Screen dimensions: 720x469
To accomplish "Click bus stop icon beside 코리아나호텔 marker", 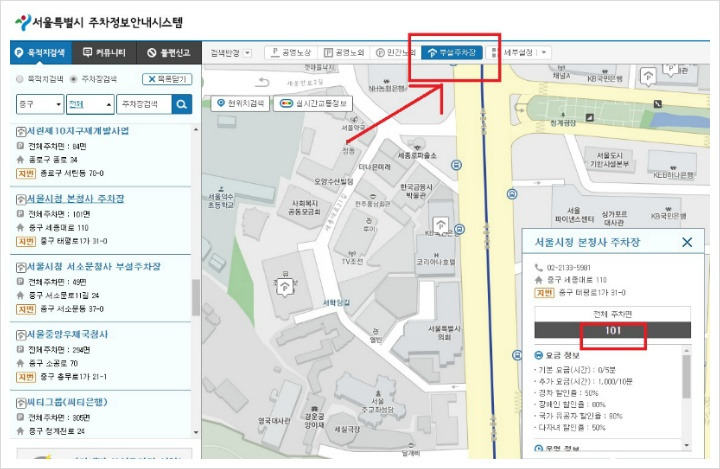I will pyautogui.click(x=460, y=228).
